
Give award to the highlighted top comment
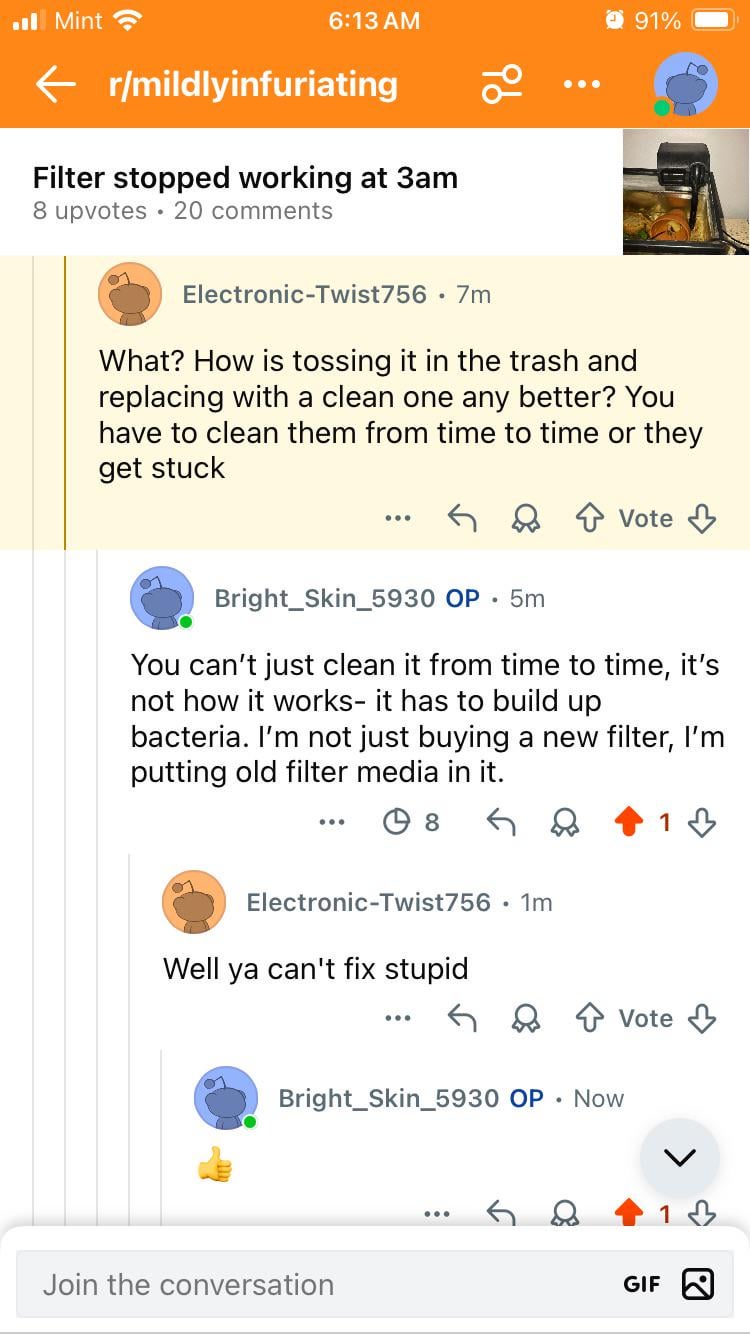coord(525,518)
